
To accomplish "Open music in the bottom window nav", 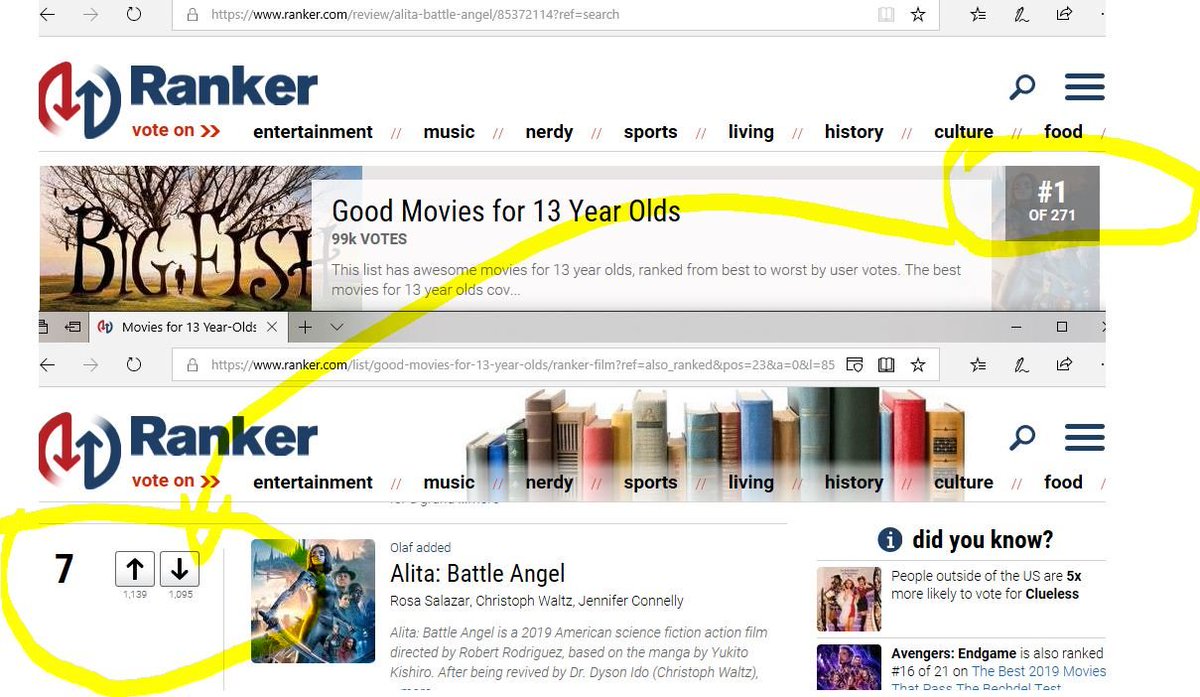I will 449,482.
